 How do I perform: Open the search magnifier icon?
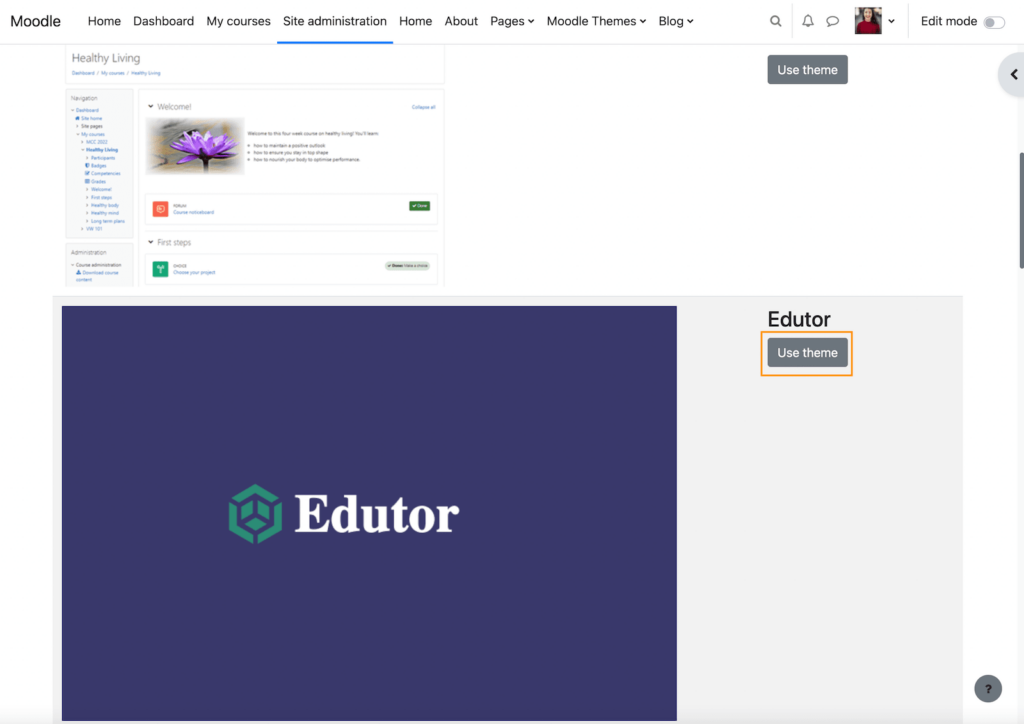pos(775,20)
